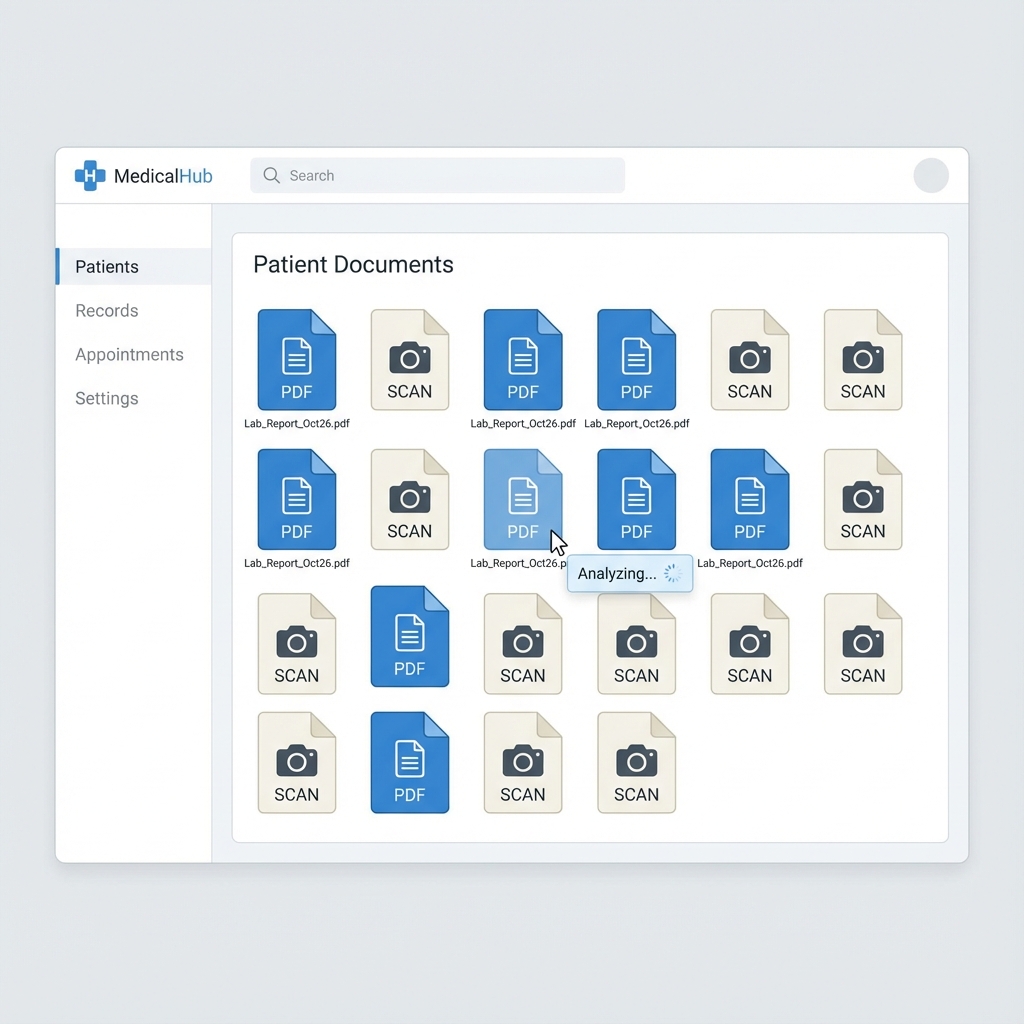Open the faded PDF currently being analyzed
Image resolution: width=1024 pixels, height=1024 pixels.
523,500
